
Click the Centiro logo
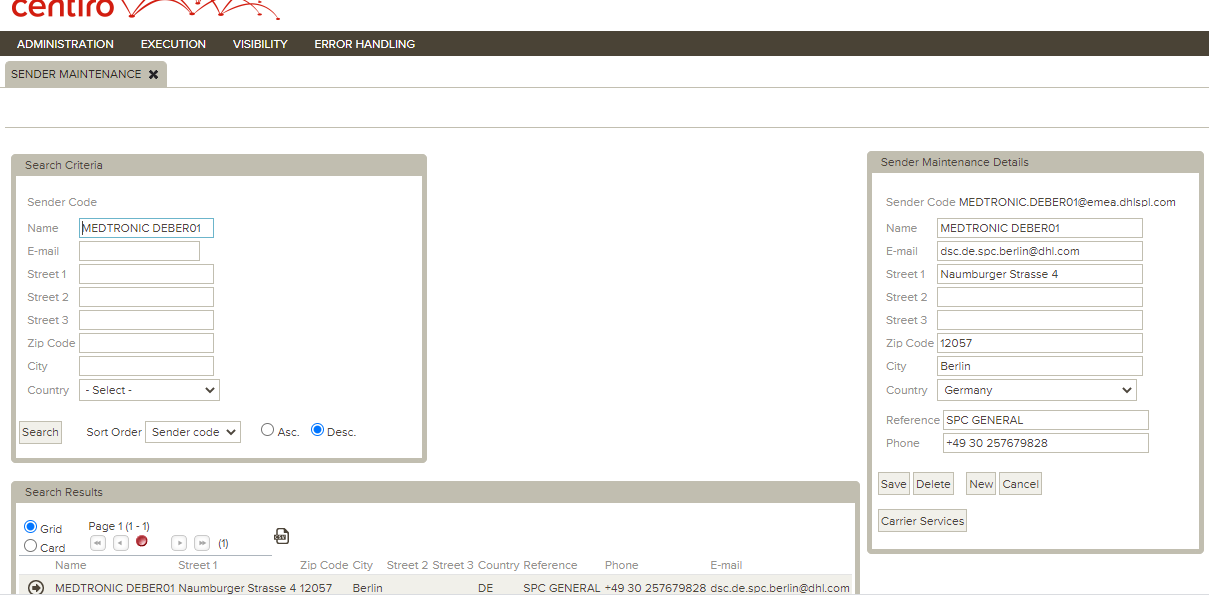pyautogui.click(x=145, y=10)
